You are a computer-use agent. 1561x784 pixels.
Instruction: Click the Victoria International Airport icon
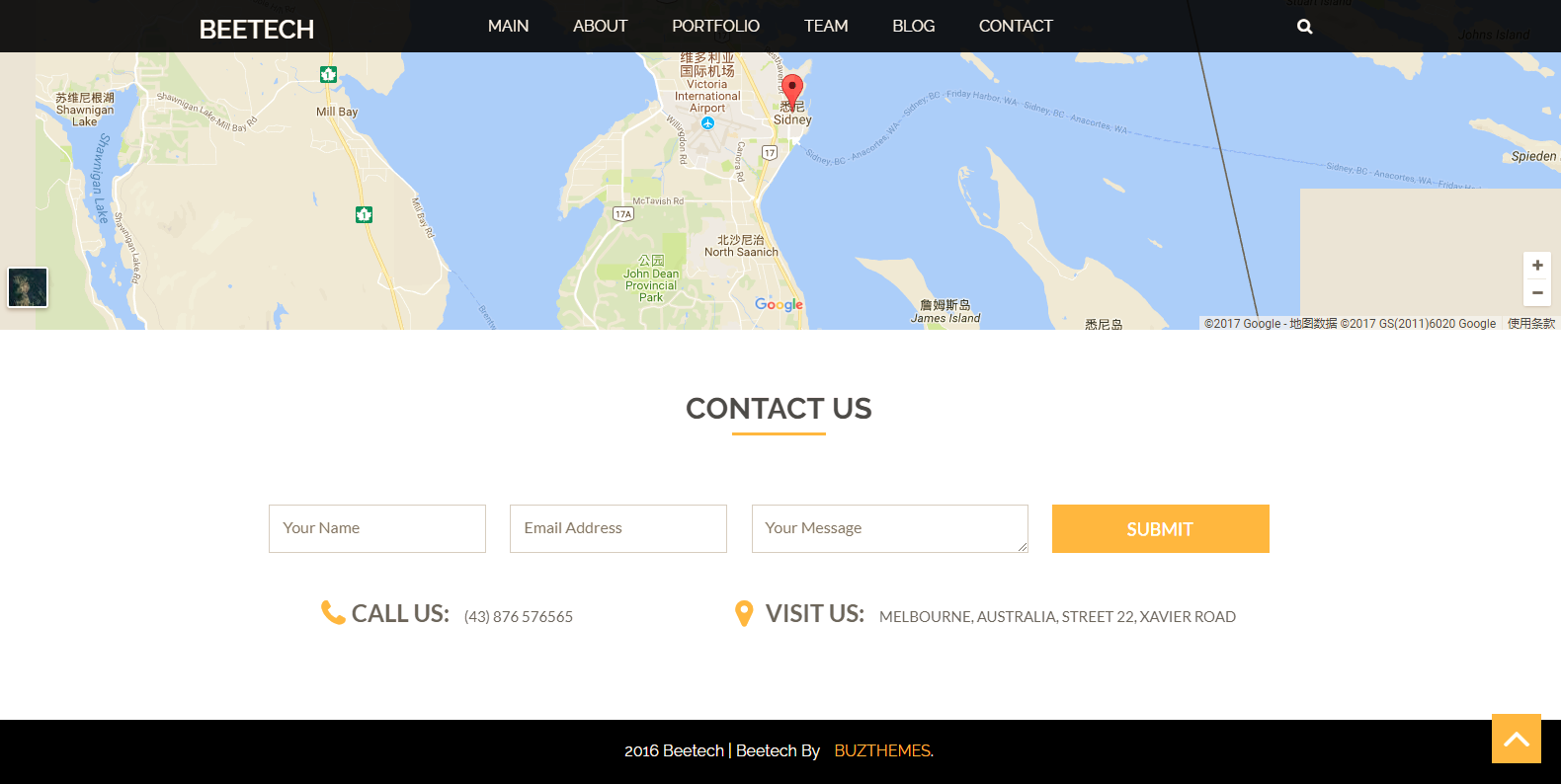pos(707,123)
